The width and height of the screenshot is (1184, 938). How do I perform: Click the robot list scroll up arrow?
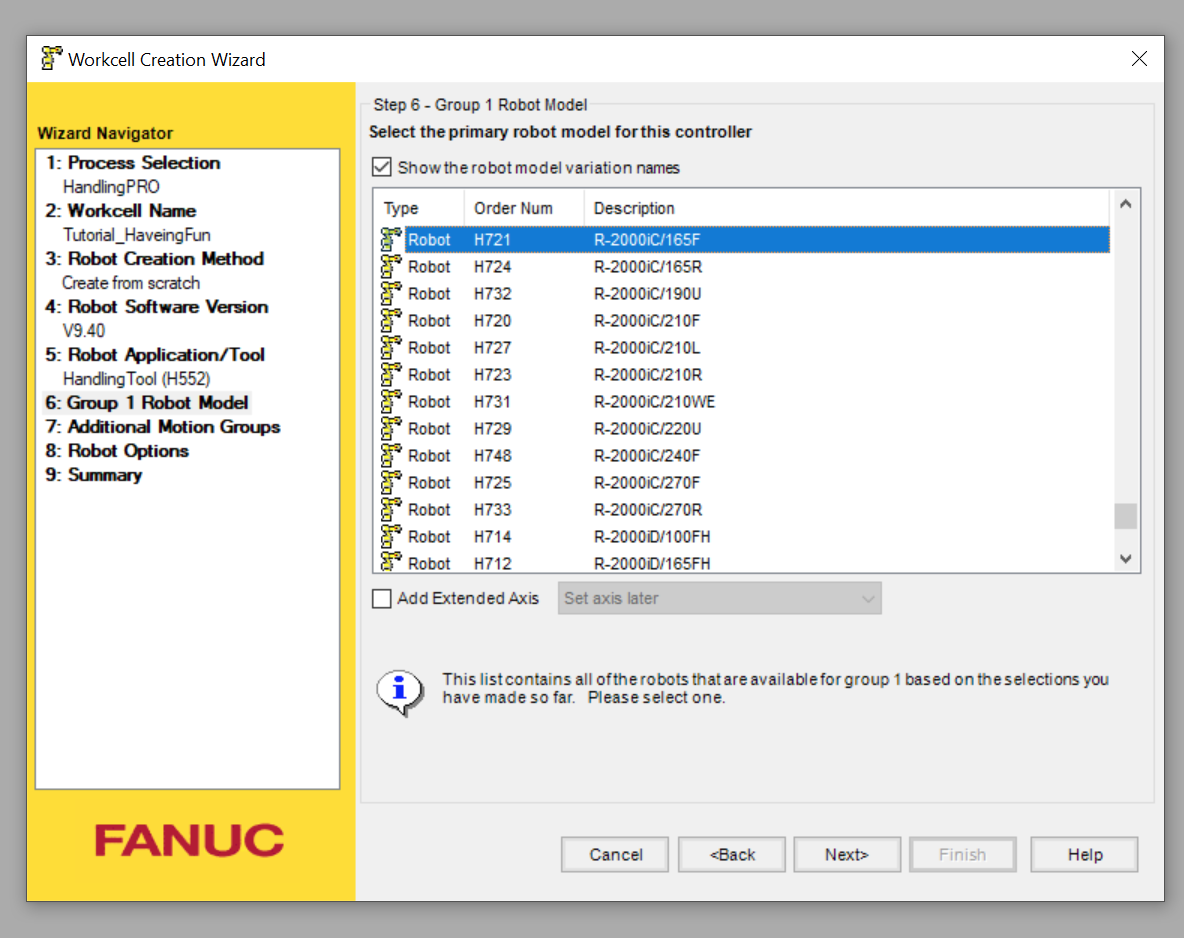coord(1125,204)
